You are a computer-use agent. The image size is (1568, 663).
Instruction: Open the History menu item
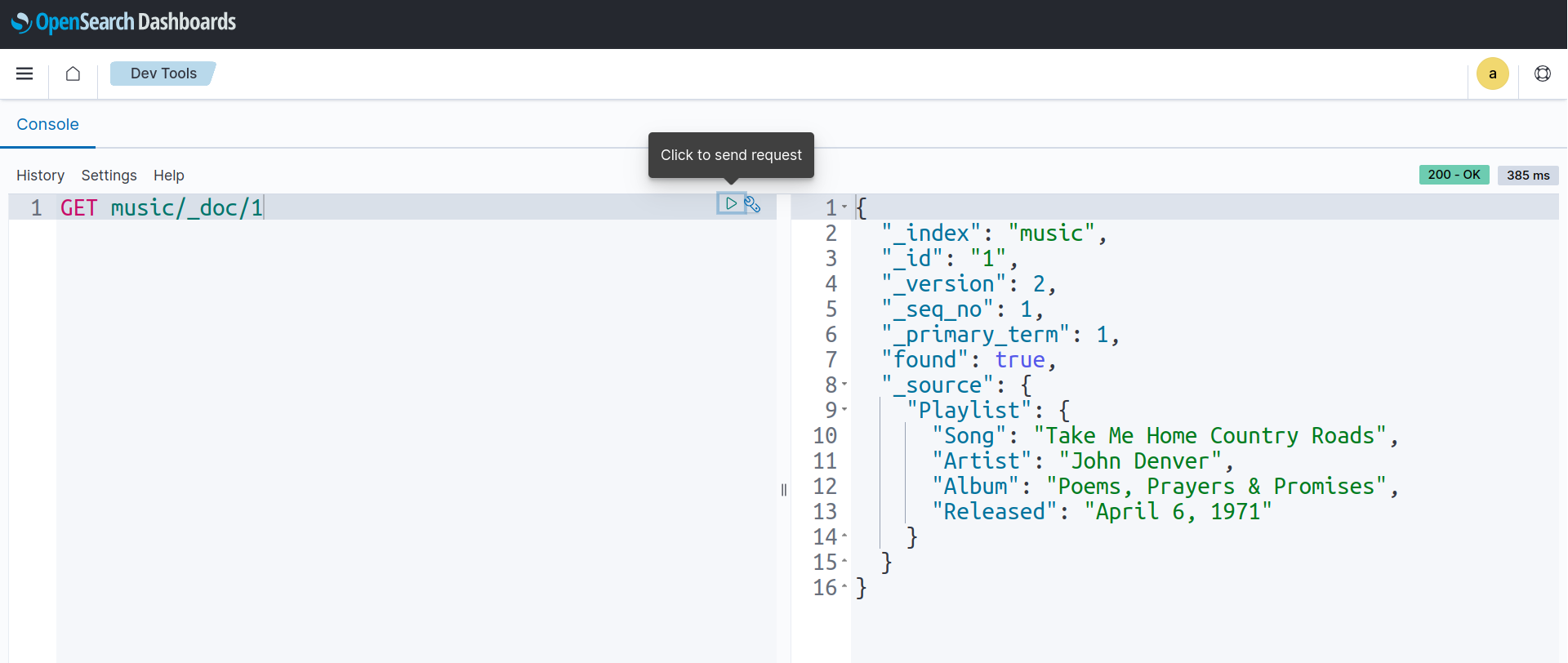click(x=40, y=176)
